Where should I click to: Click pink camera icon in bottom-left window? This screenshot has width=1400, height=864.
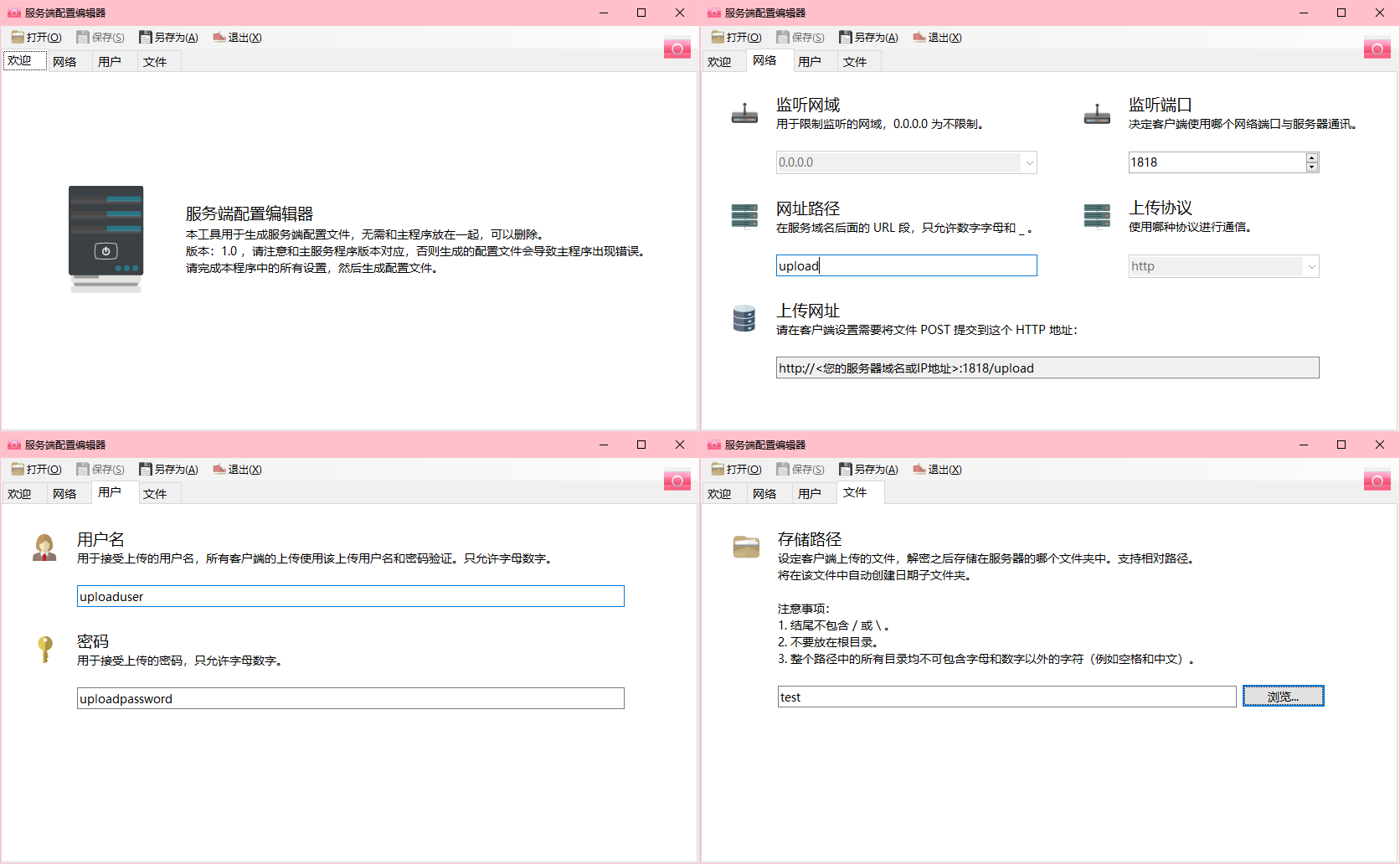coord(677,481)
